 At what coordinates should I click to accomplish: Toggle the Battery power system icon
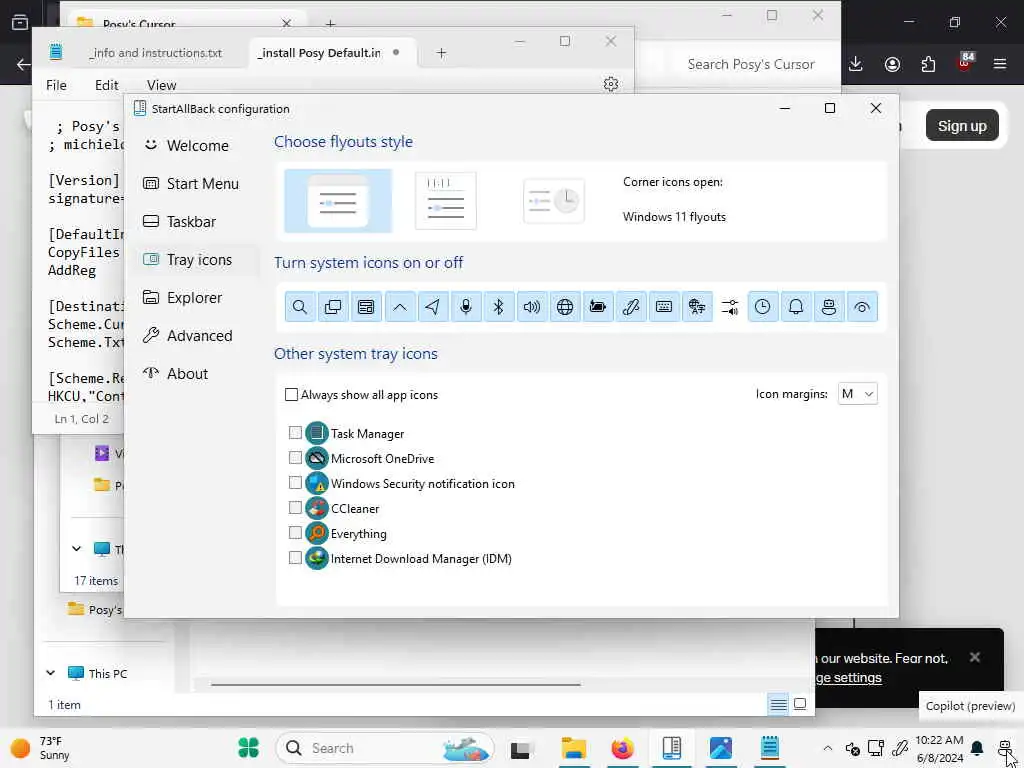(598, 307)
